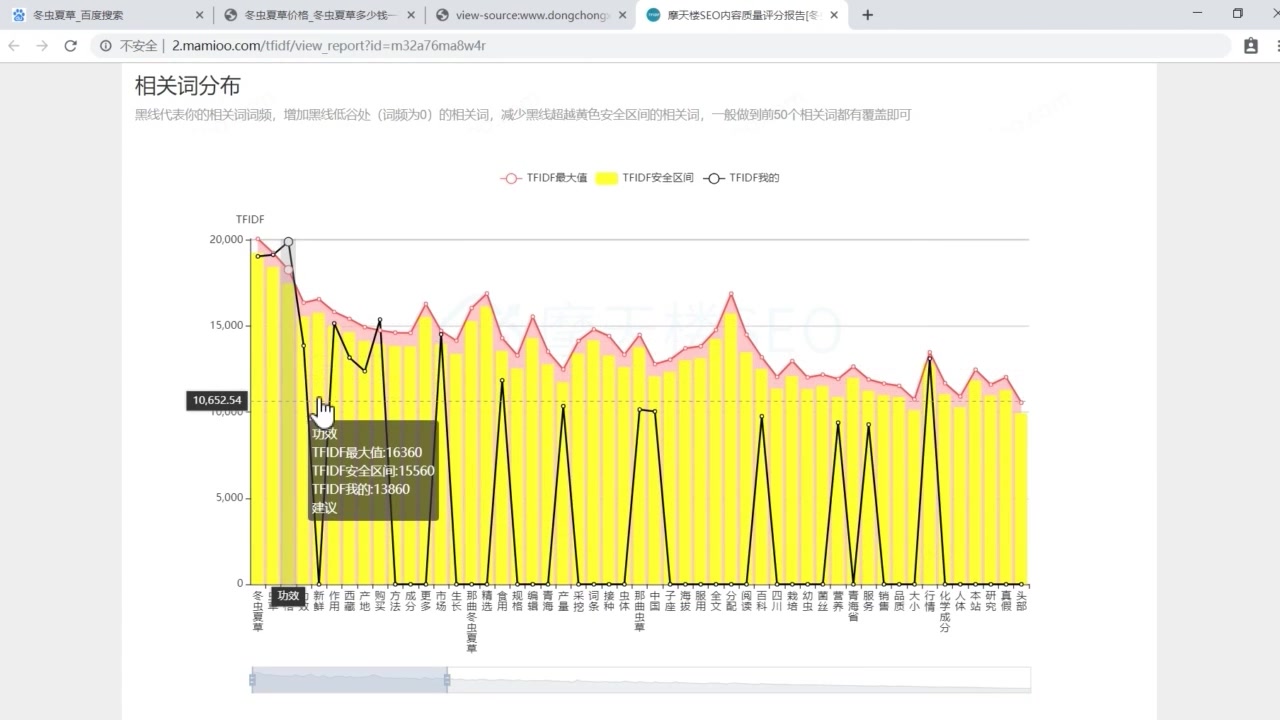This screenshot has width=1280, height=720.
Task: Close the 摩天楼SEO内容质量评分报告 tab
Action: tap(834, 15)
